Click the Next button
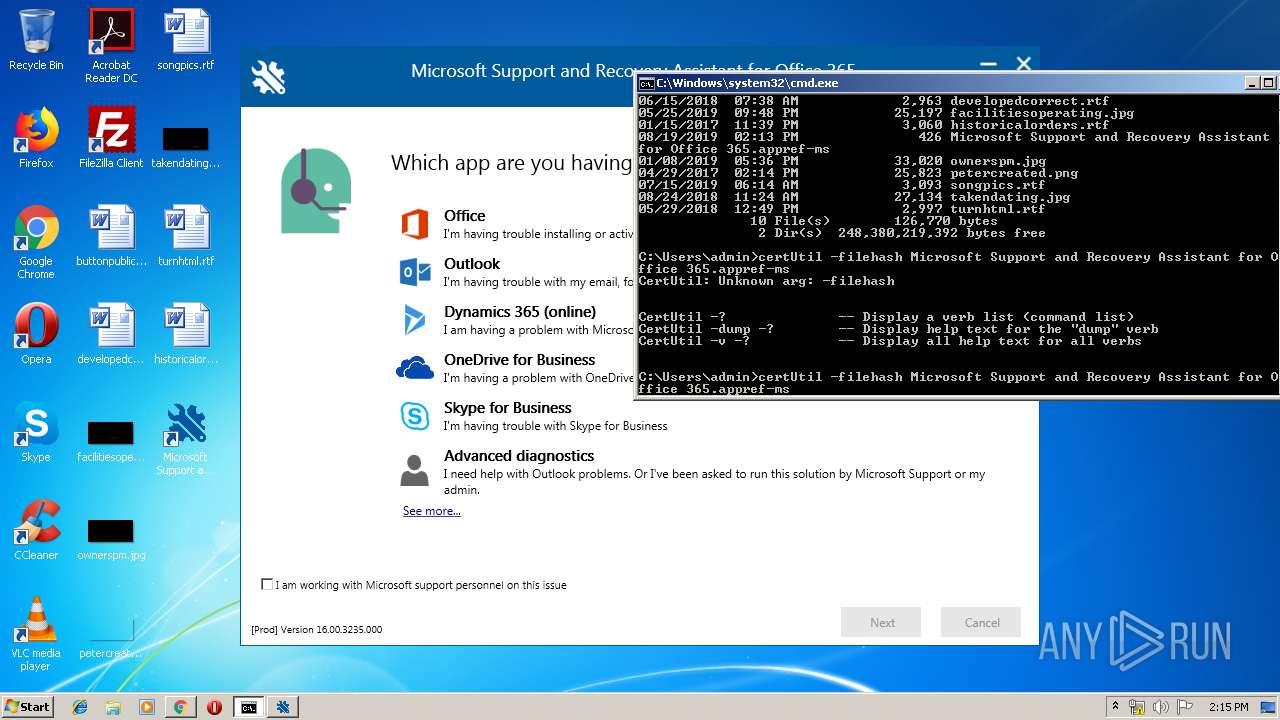1280x720 pixels. [x=881, y=622]
